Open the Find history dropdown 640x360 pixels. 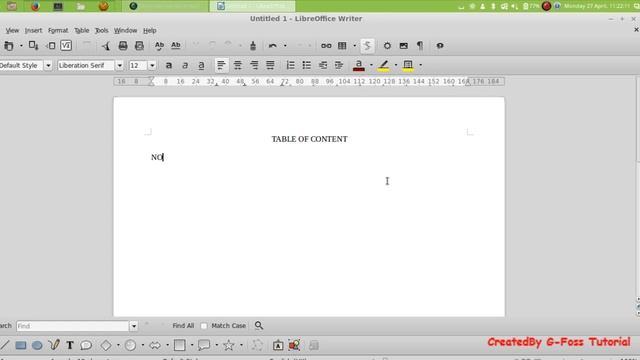tap(133, 326)
